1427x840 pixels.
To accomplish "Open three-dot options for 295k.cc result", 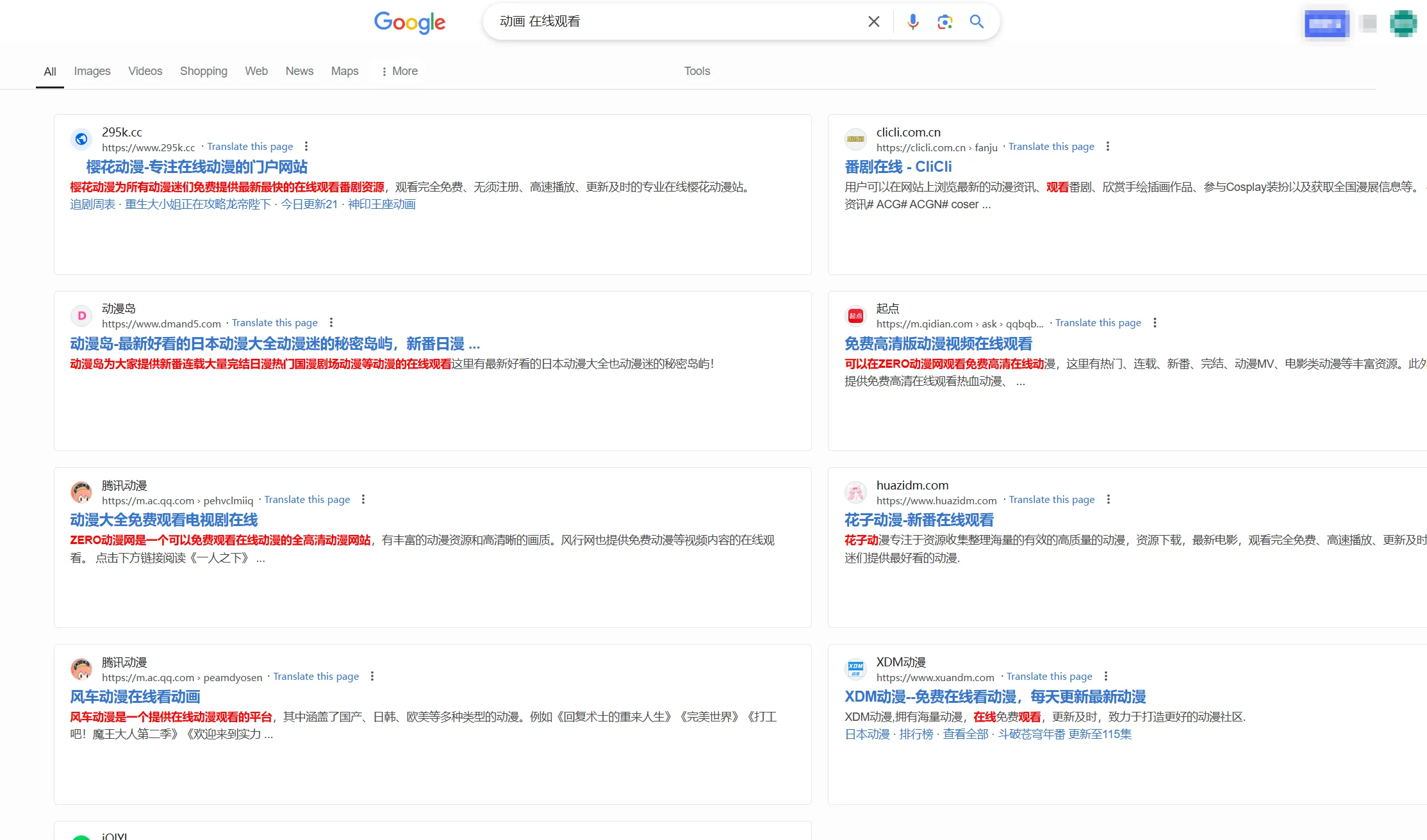I will (x=306, y=146).
